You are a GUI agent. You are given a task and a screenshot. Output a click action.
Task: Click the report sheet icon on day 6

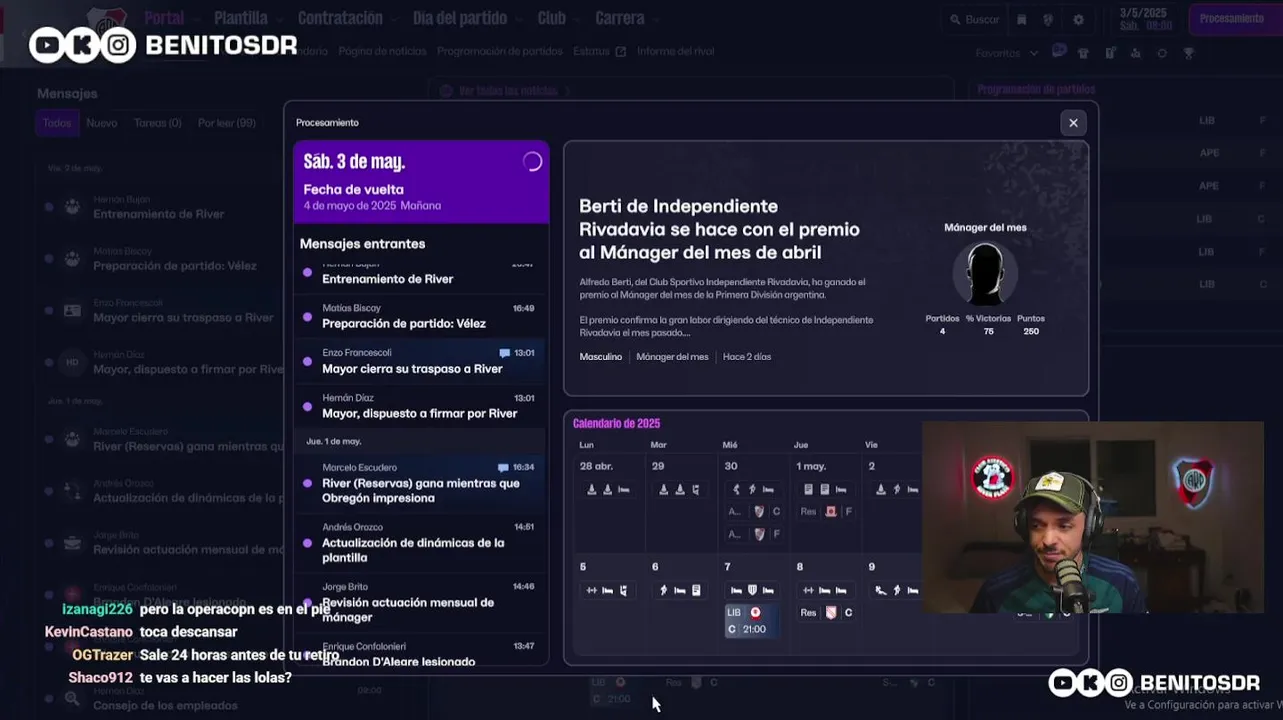pyautogui.click(x=696, y=591)
